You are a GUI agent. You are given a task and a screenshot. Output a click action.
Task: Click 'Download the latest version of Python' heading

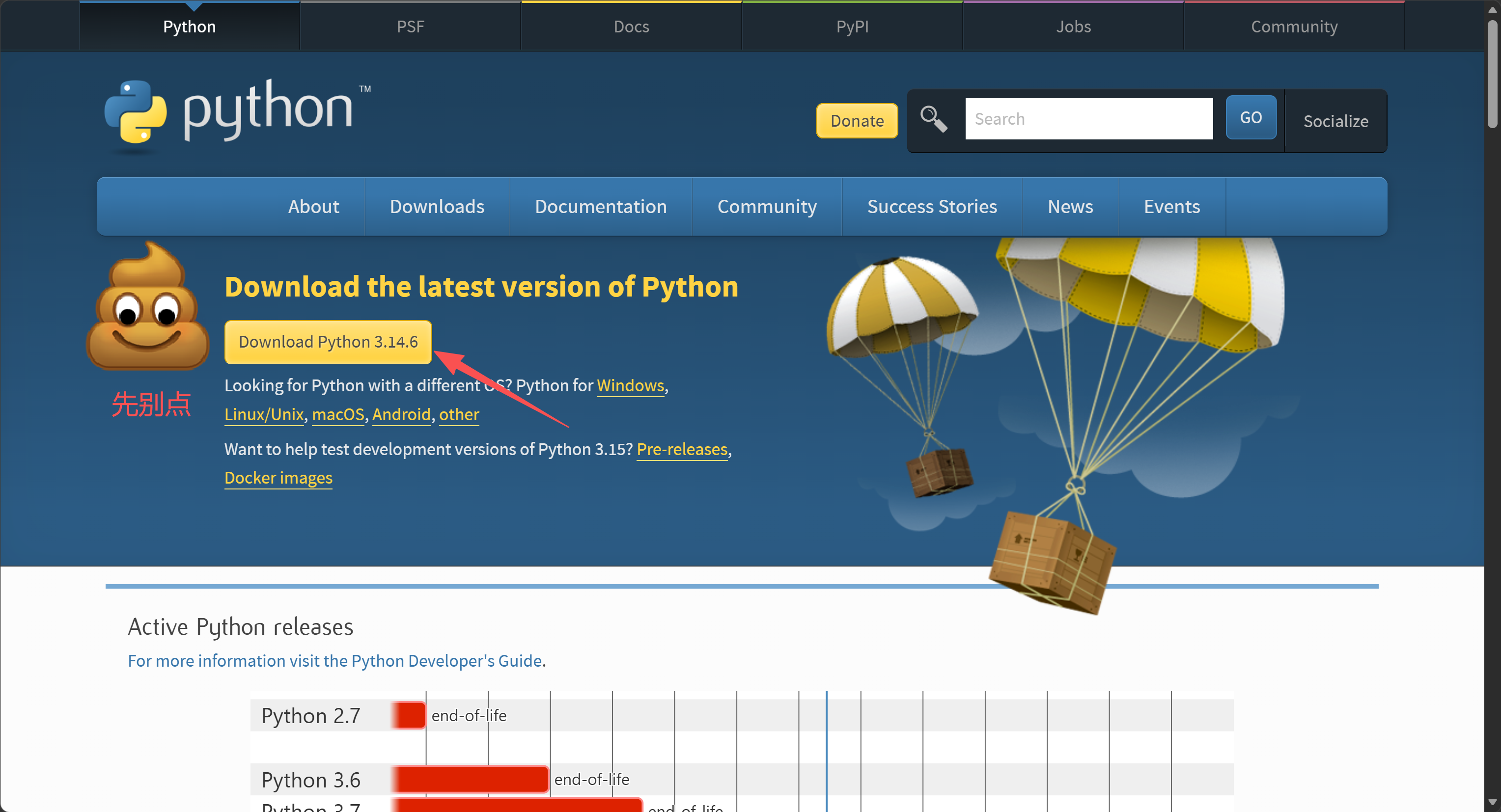pos(481,287)
